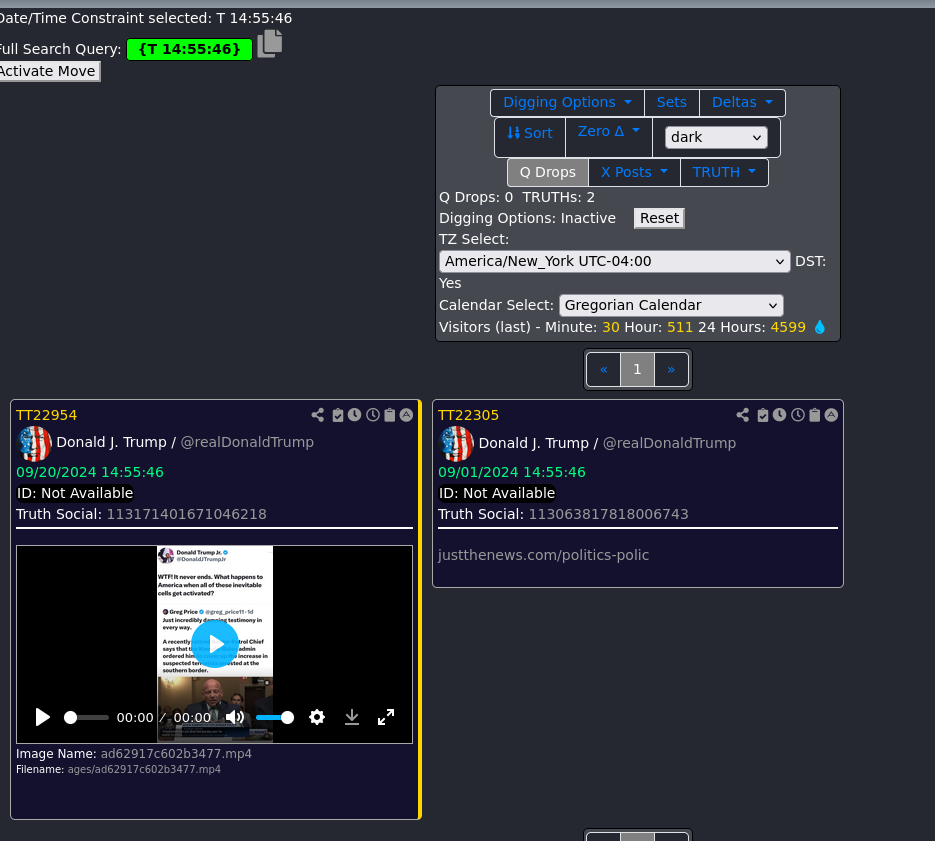Click the solid clock icon on TT22954

tap(354, 415)
